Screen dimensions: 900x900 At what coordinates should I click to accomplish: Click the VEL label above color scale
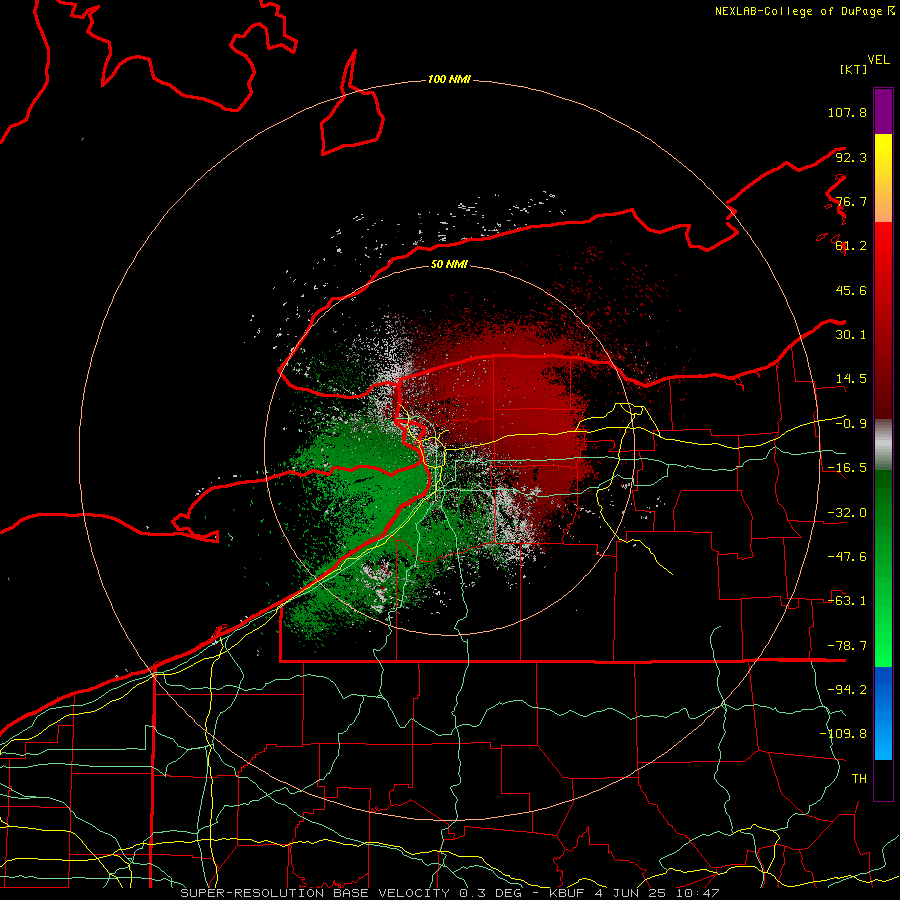click(x=878, y=60)
